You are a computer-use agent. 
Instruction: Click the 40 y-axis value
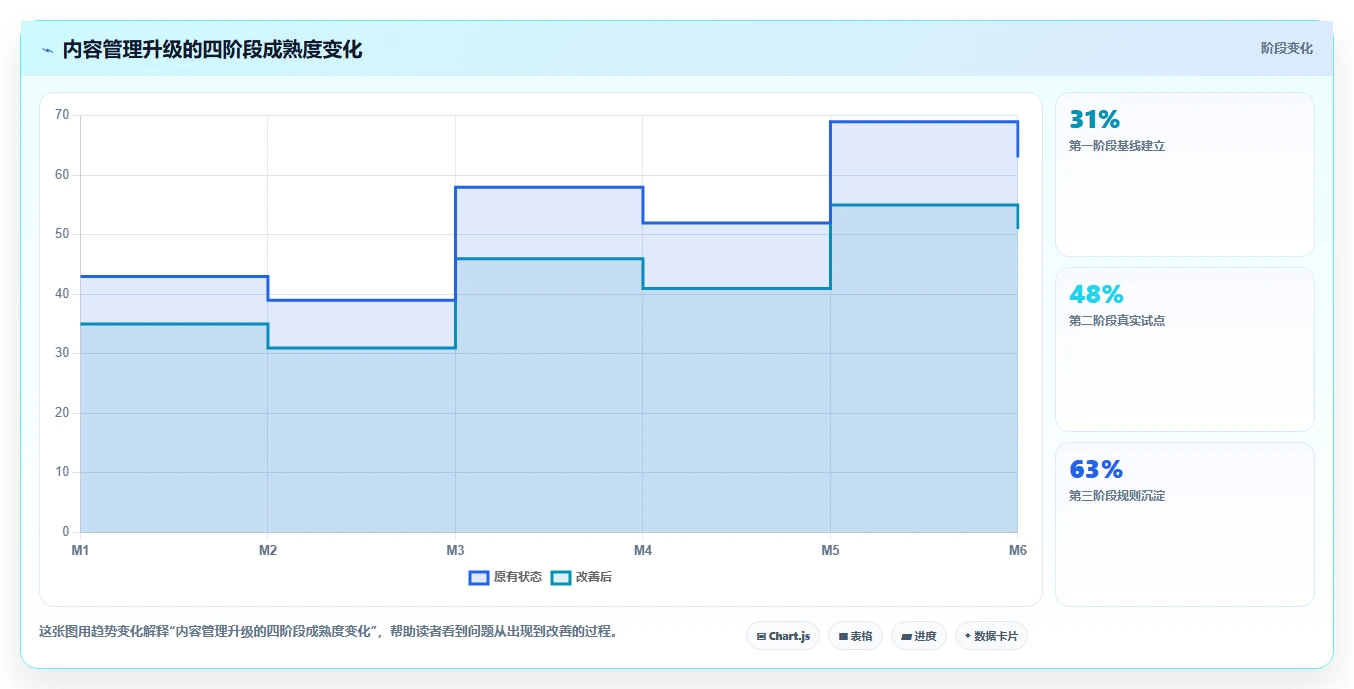click(x=62, y=294)
